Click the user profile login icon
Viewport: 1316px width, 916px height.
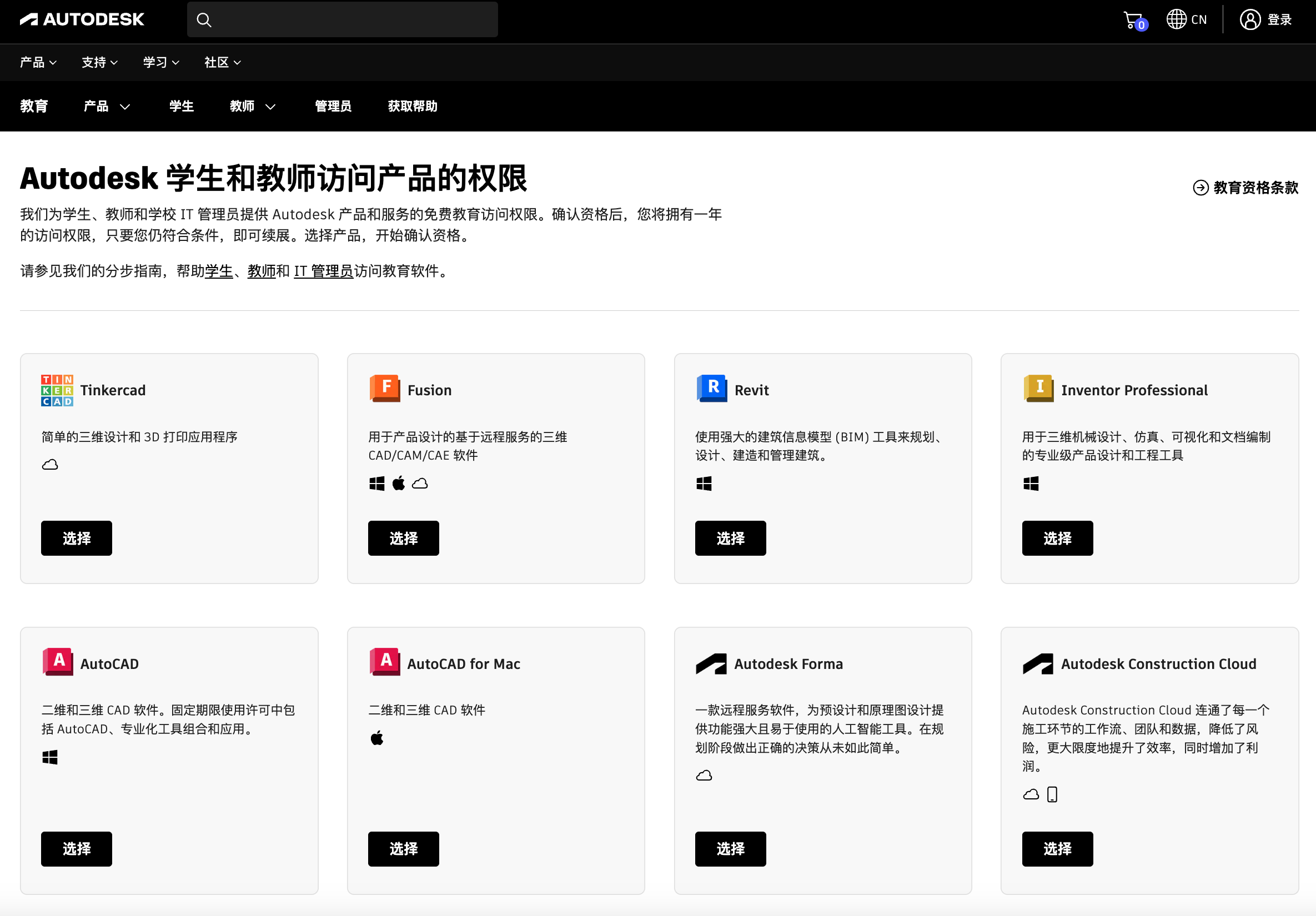[x=1249, y=19]
